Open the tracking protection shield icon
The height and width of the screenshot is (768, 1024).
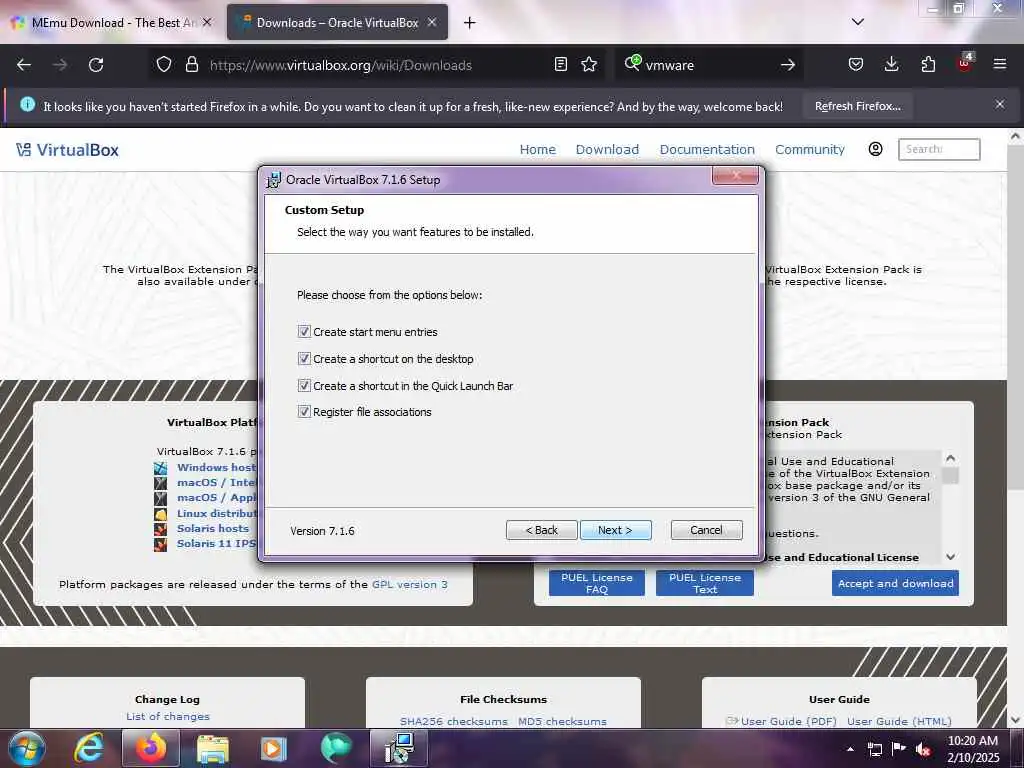click(164, 65)
